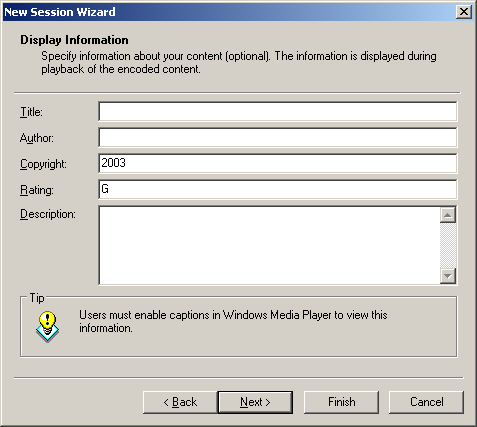Cancel the New Session Wizard
The height and width of the screenshot is (427, 477).
[x=426, y=402]
